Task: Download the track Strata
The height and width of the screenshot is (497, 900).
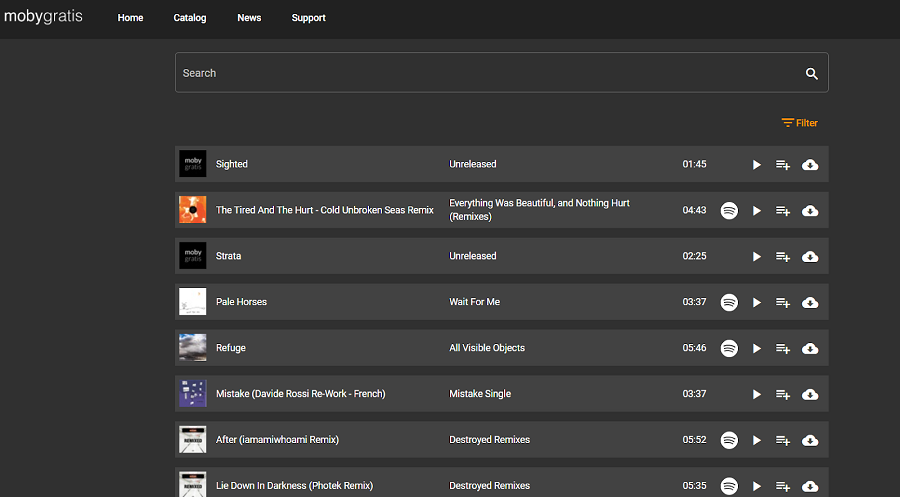Action: (810, 257)
